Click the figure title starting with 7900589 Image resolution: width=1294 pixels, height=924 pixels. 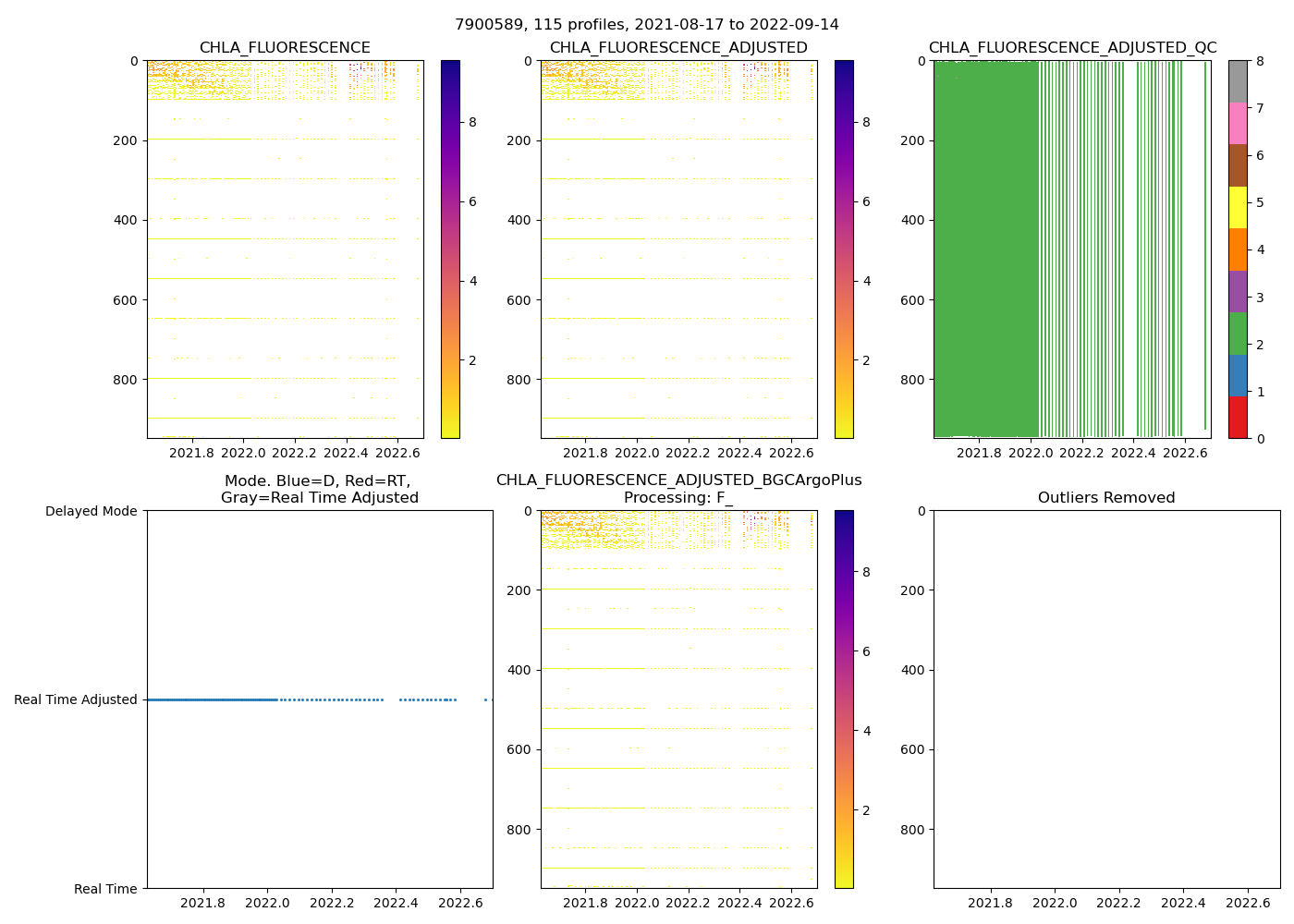click(x=646, y=25)
